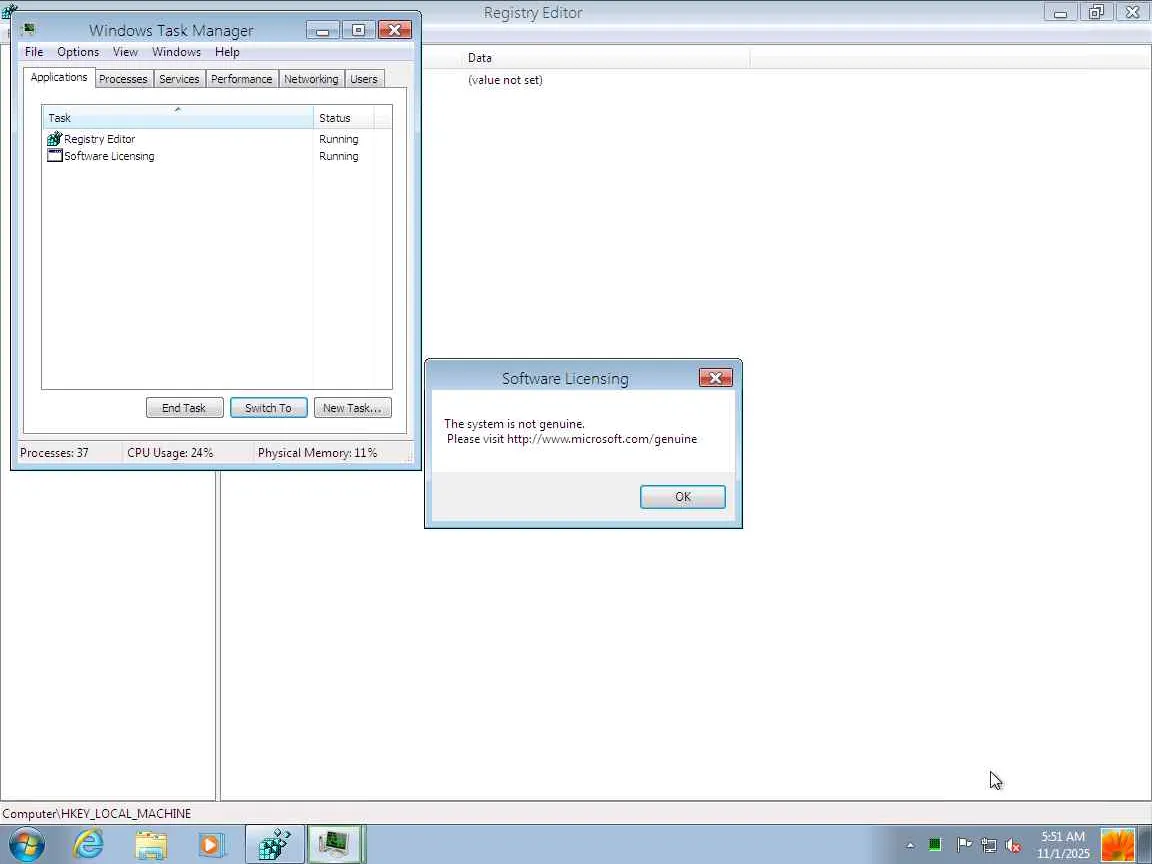Sort by Task column header
The width and height of the screenshot is (1152, 864).
[177, 118]
